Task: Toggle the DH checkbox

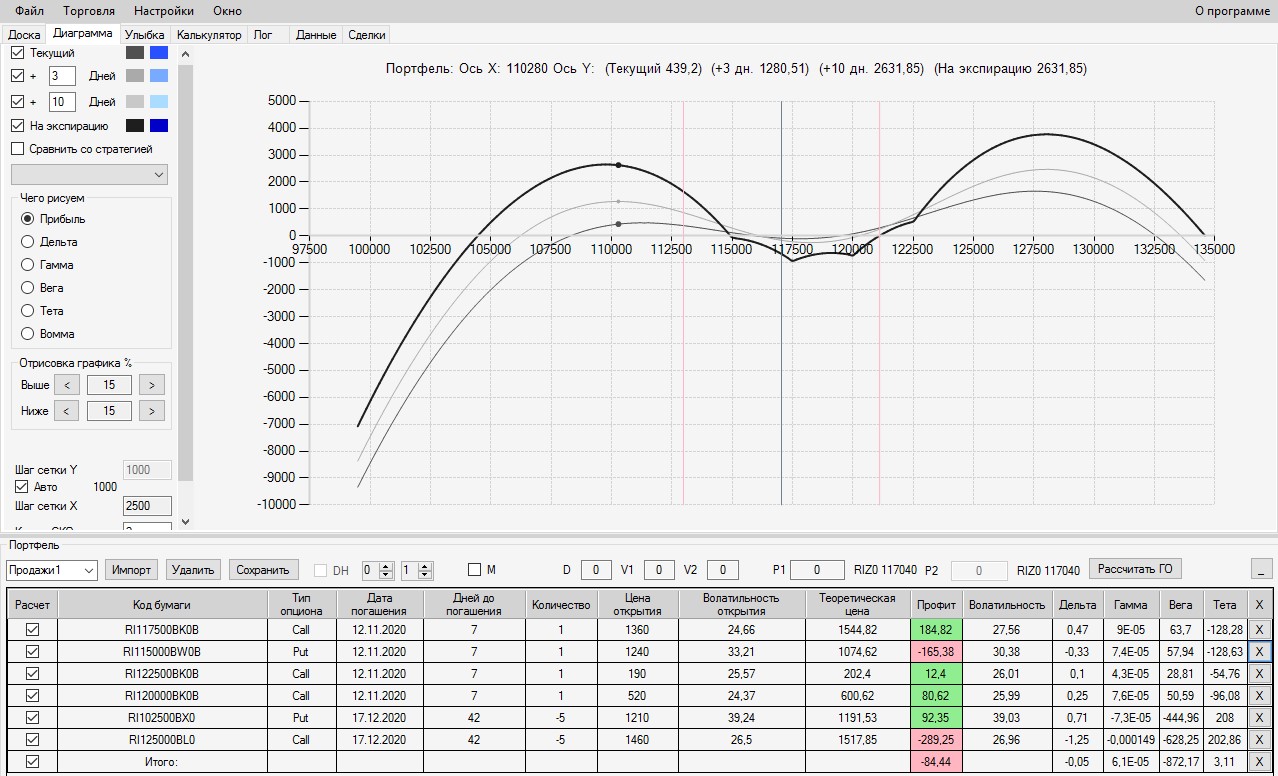Action: point(321,570)
